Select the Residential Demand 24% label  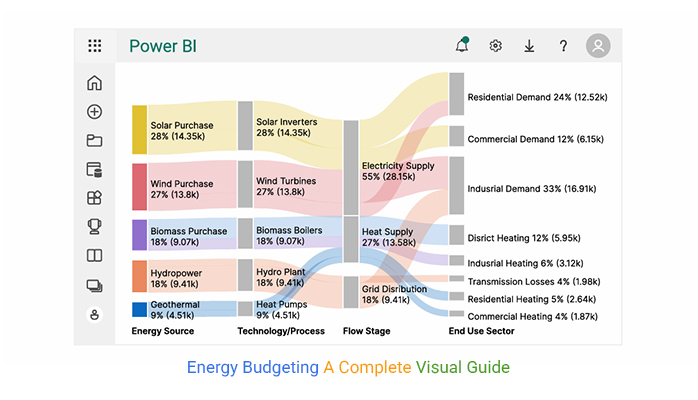538,97
